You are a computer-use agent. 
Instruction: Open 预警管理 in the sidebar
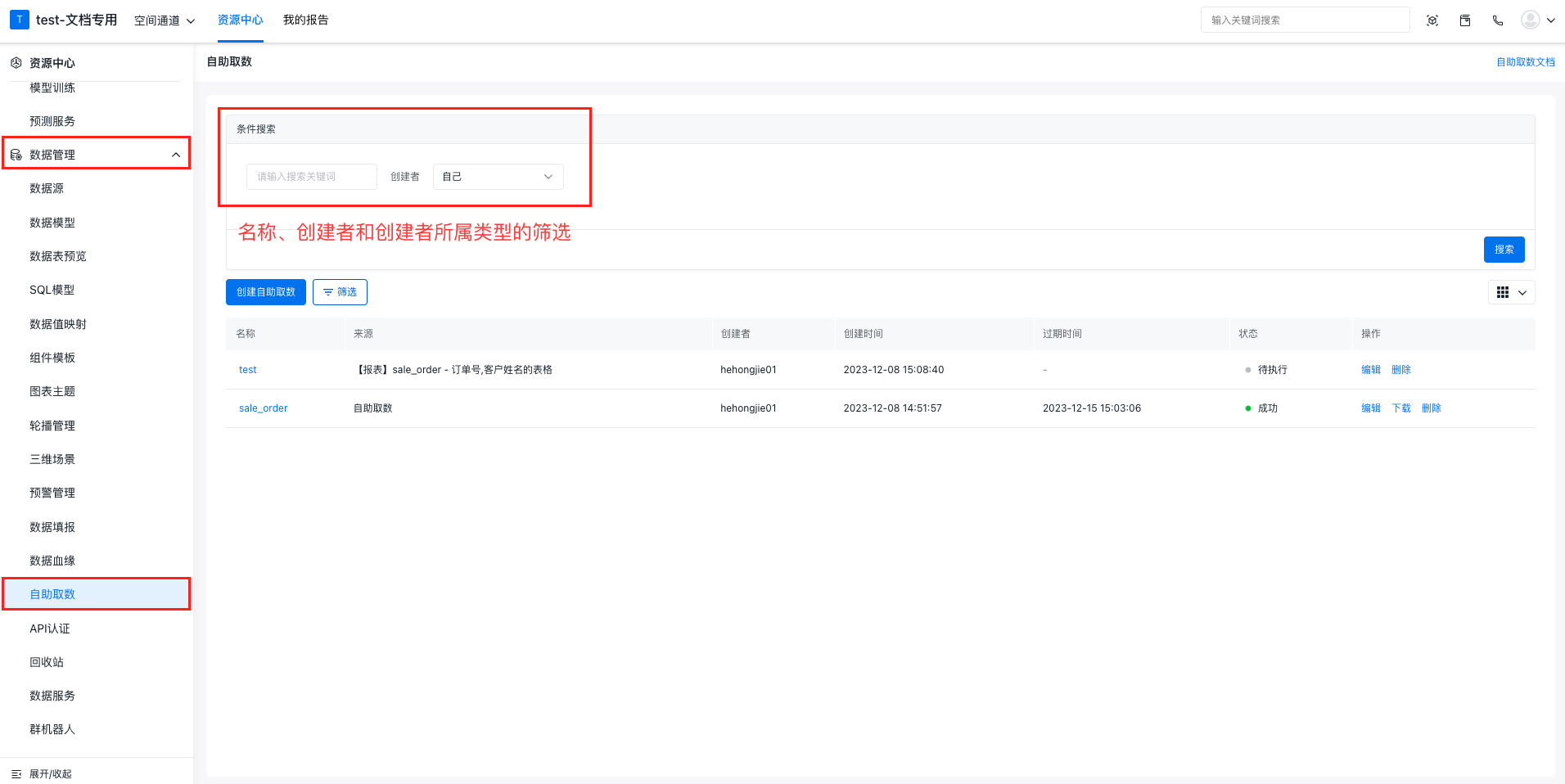point(52,493)
